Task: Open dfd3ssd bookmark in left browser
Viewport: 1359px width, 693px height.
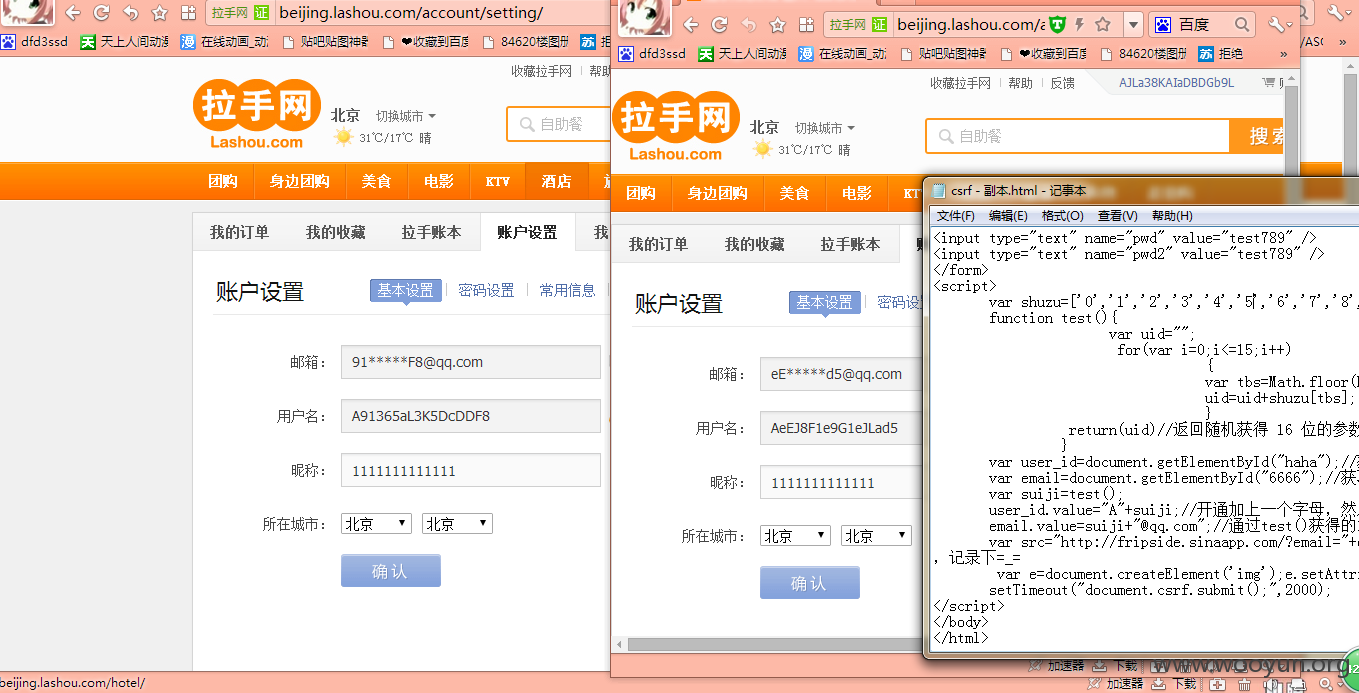Action: [x=35, y=42]
